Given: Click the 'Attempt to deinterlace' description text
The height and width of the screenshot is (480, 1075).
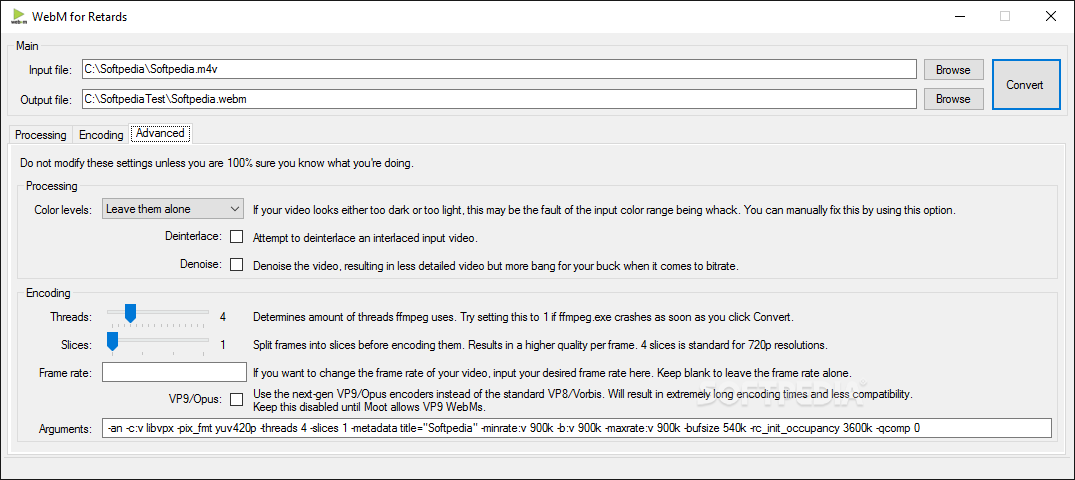Looking at the screenshot, I should tap(365, 239).
